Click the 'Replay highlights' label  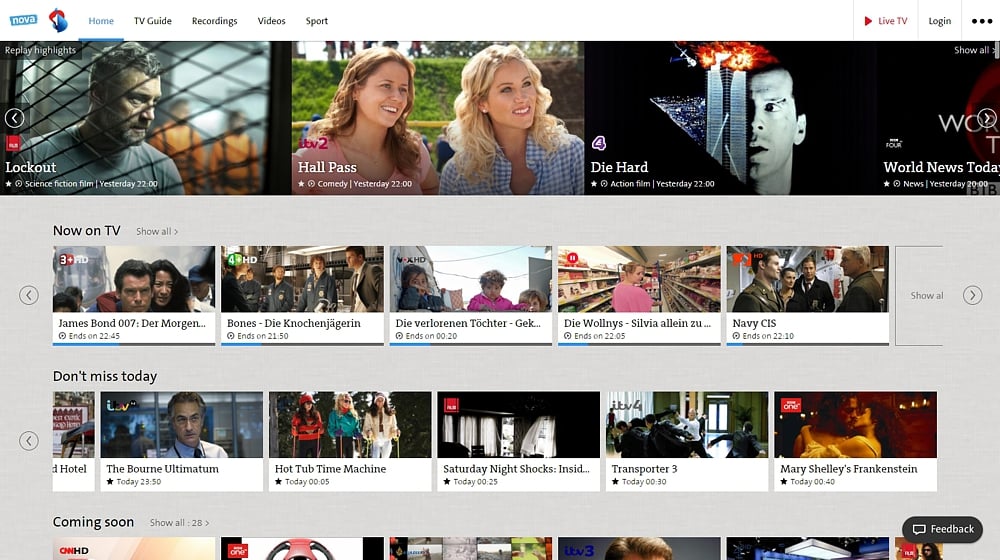[40, 50]
